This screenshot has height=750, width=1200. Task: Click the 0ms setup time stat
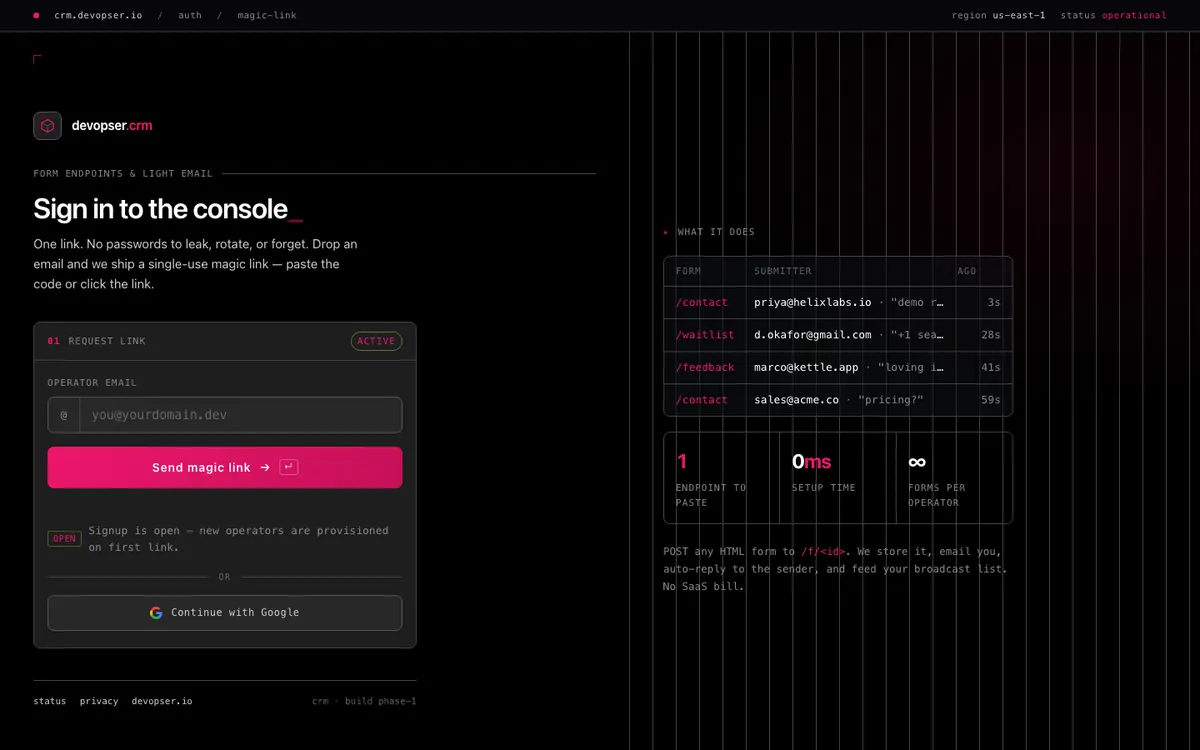click(838, 478)
